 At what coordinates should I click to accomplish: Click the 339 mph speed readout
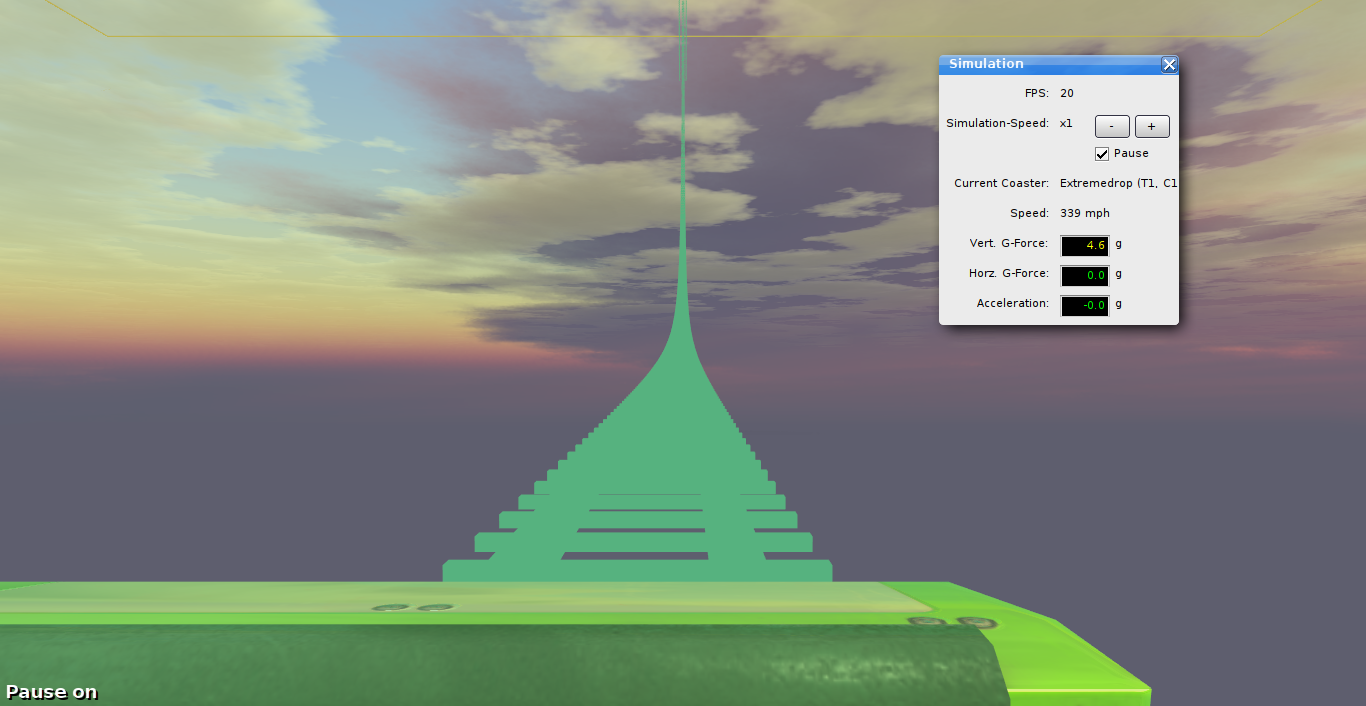pos(1085,214)
